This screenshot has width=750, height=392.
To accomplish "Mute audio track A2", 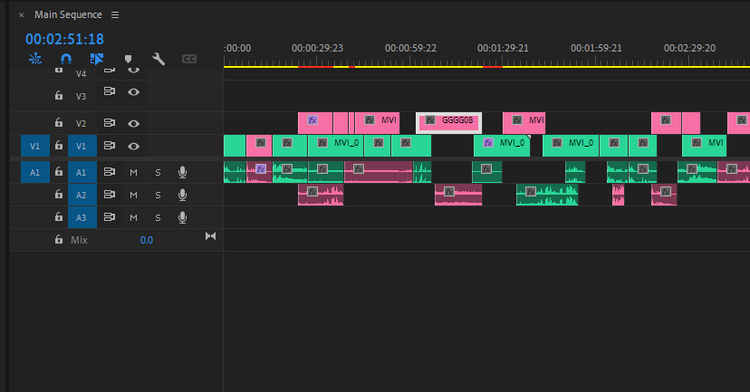I will click(133, 195).
